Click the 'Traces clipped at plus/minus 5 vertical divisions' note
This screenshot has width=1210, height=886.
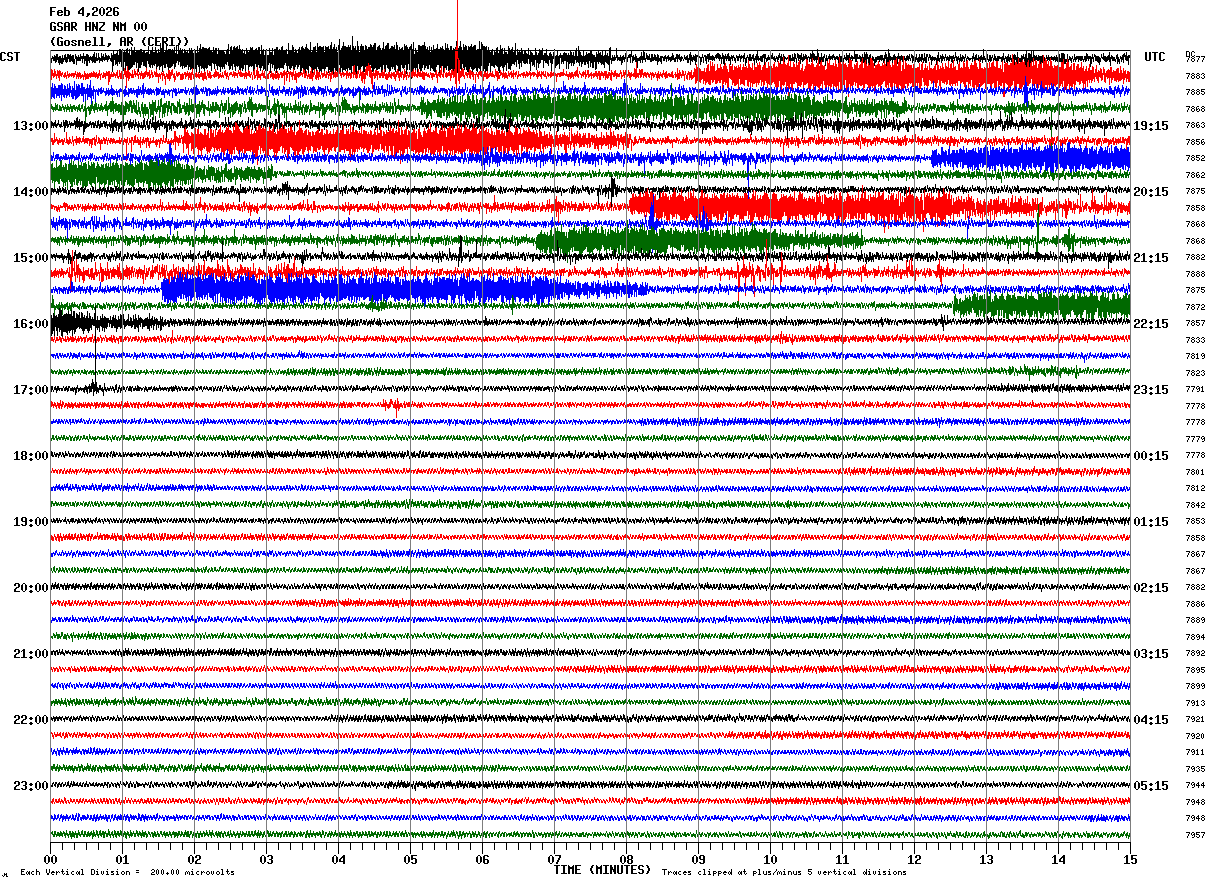(784, 873)
